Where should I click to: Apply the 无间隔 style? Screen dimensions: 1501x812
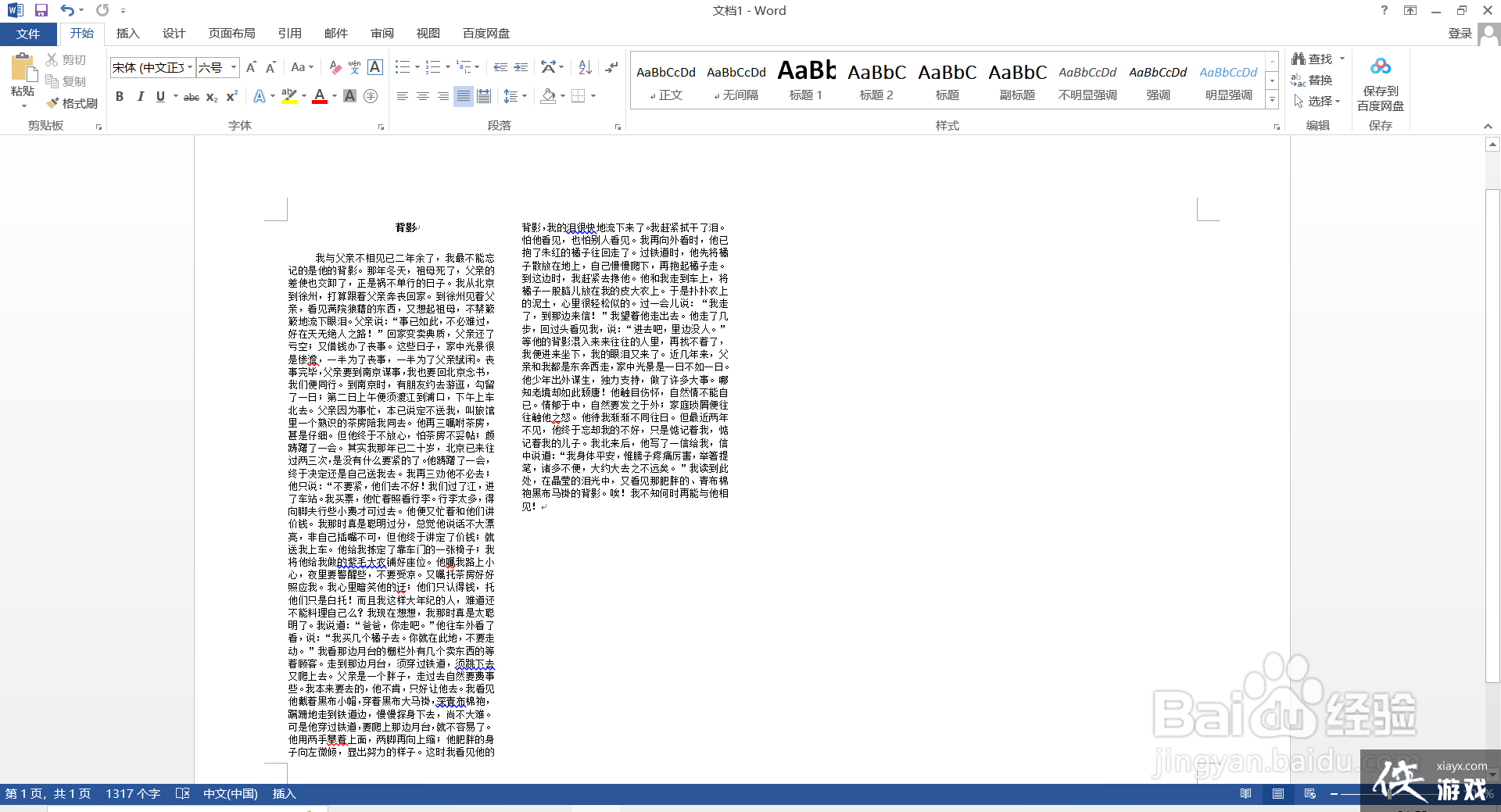pyautogui.click(x=736, y=80)
